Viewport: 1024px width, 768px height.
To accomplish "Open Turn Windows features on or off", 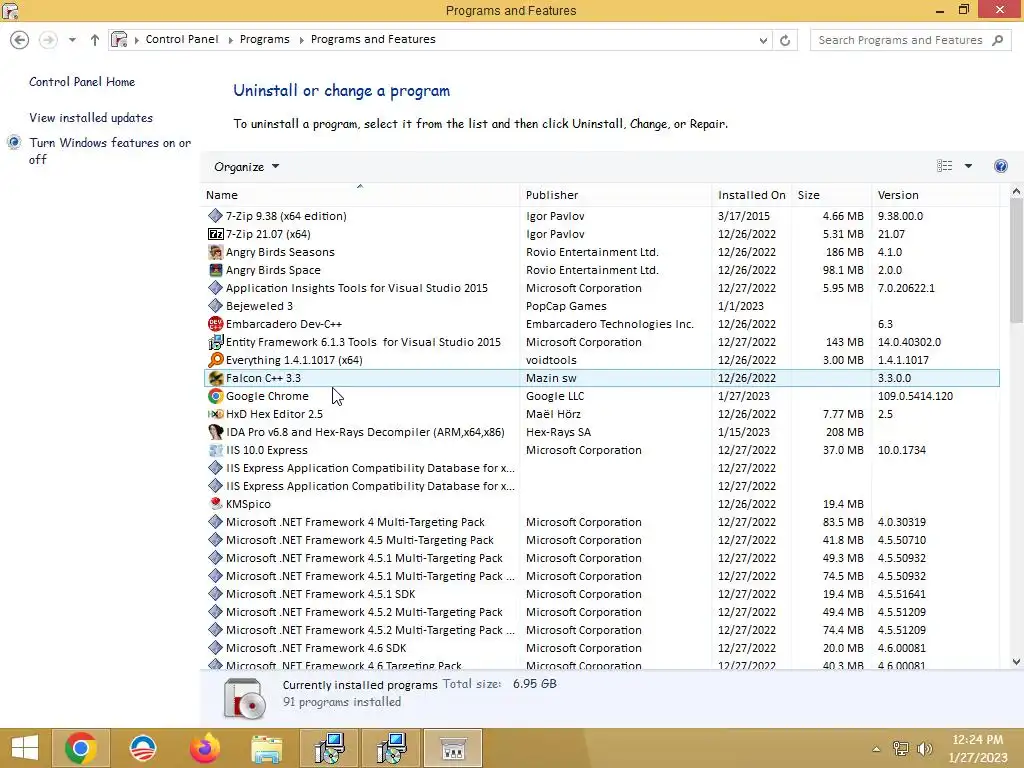I will (x=110, y=151).
